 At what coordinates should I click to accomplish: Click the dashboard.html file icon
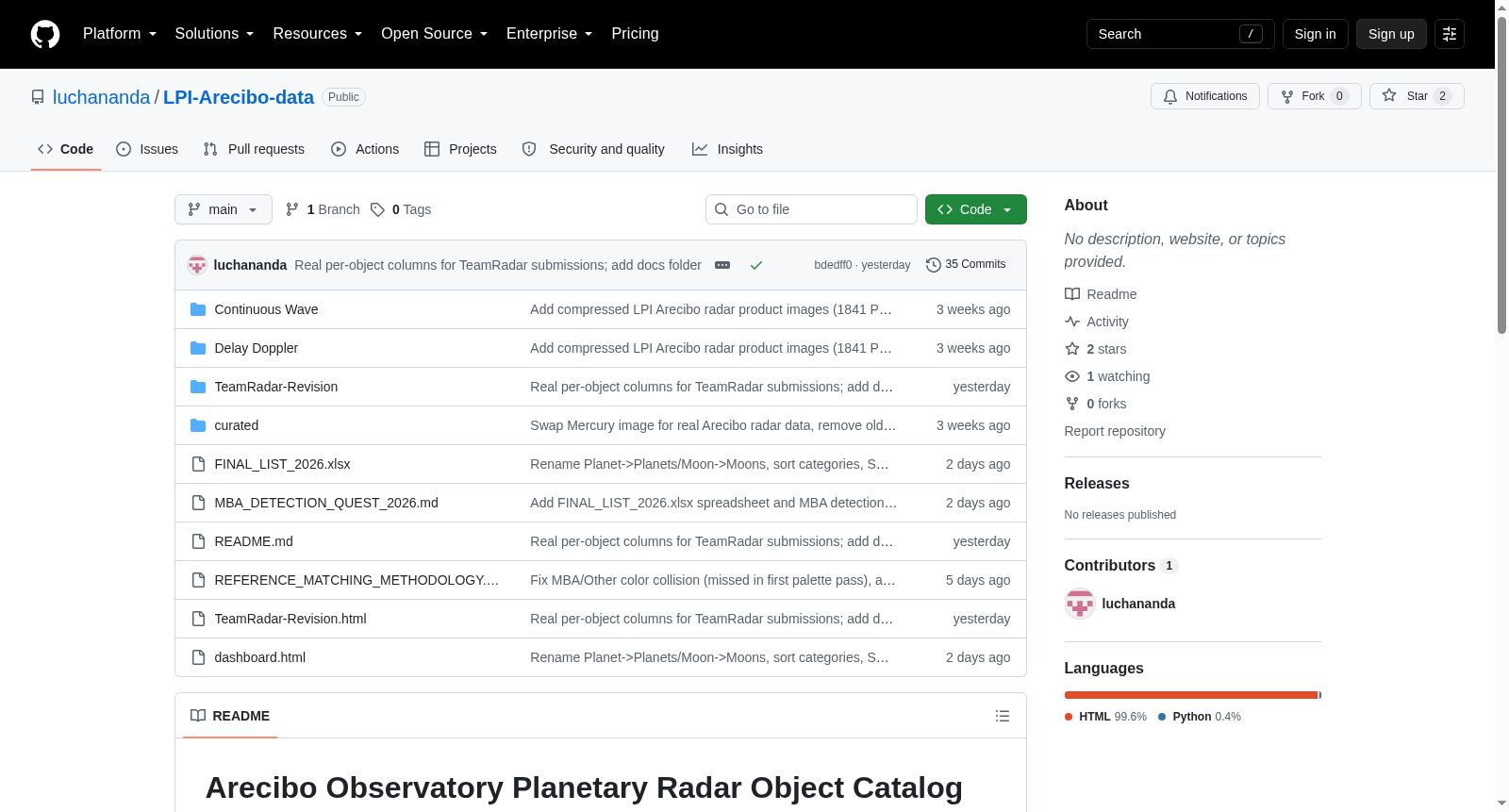click(198, 657)
